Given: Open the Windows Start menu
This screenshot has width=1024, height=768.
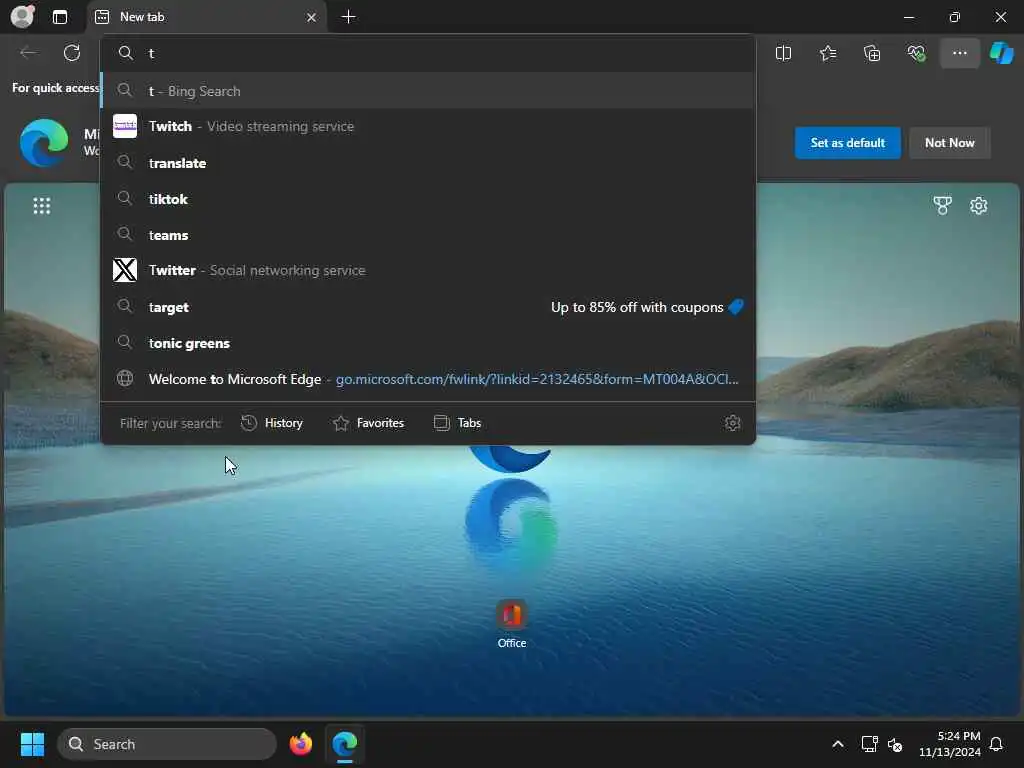Looking at the screenshot, I should click(x=32, y=744).
